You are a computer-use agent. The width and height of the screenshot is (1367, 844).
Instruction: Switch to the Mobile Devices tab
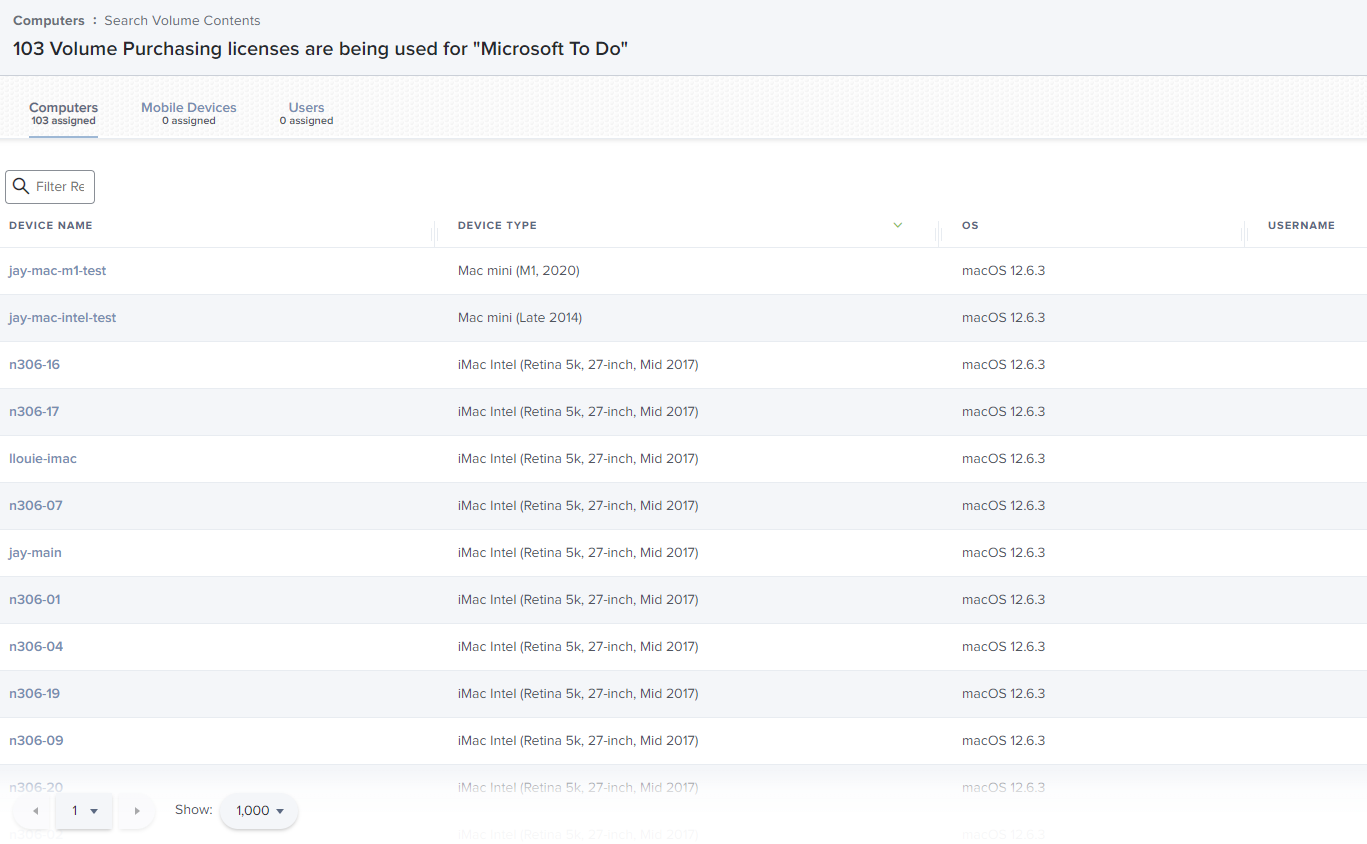coord(189,113)
